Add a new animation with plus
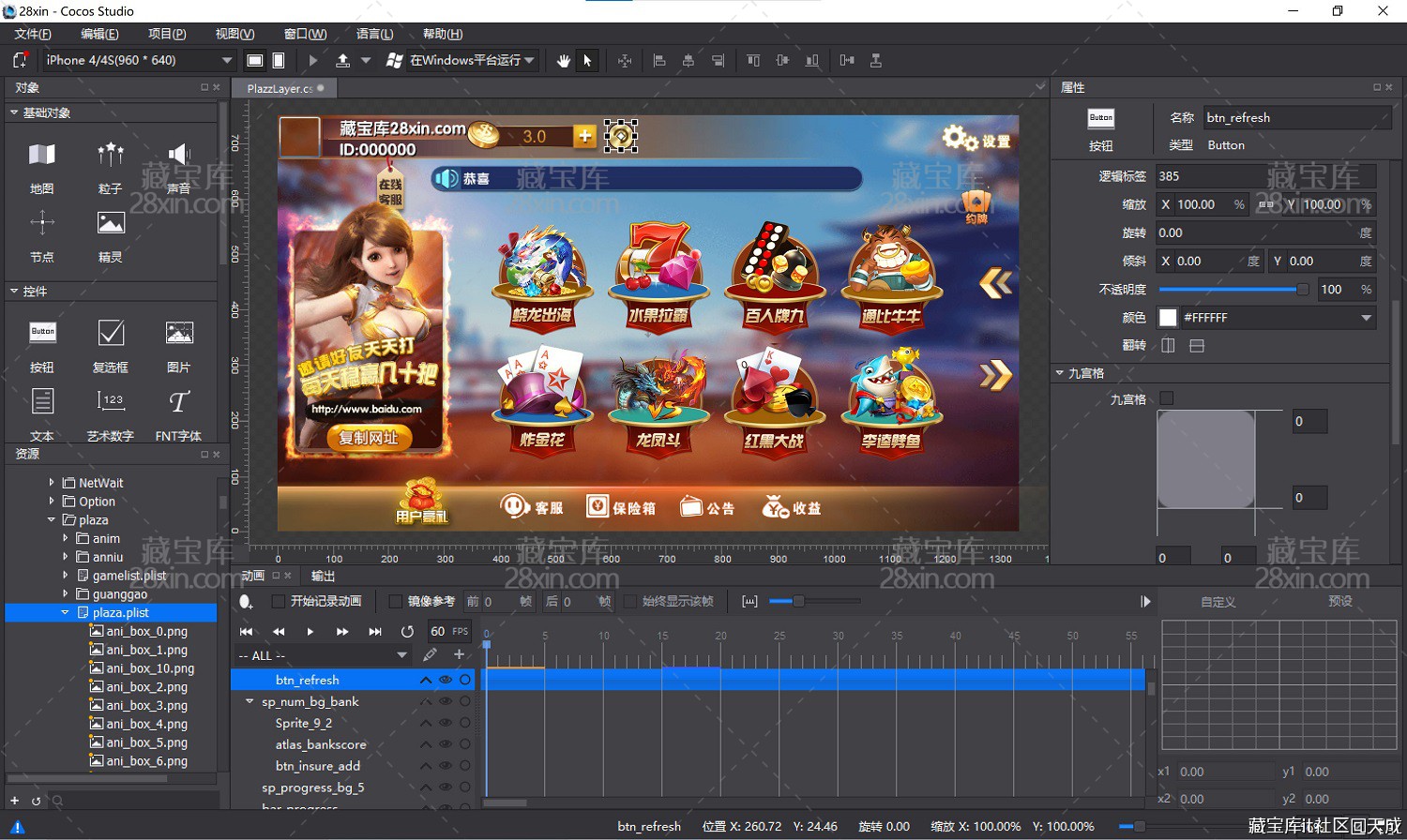Image resolution: width=1407 pixels, height=840 pixels. [459, 654]
